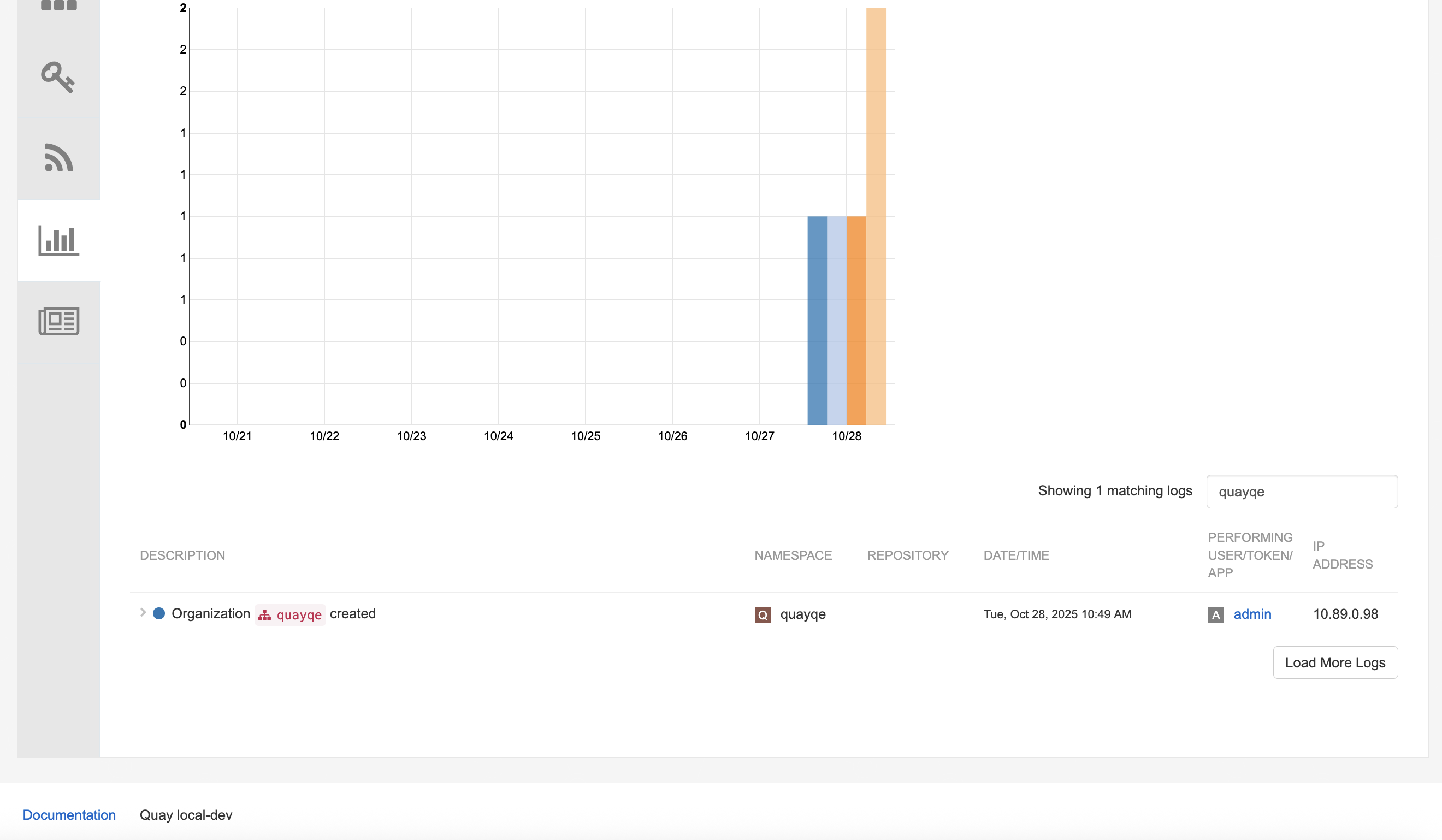Select the usage logs bar chart icon
The height and width of the screenshot is (840, 1442).
(58, 240)
